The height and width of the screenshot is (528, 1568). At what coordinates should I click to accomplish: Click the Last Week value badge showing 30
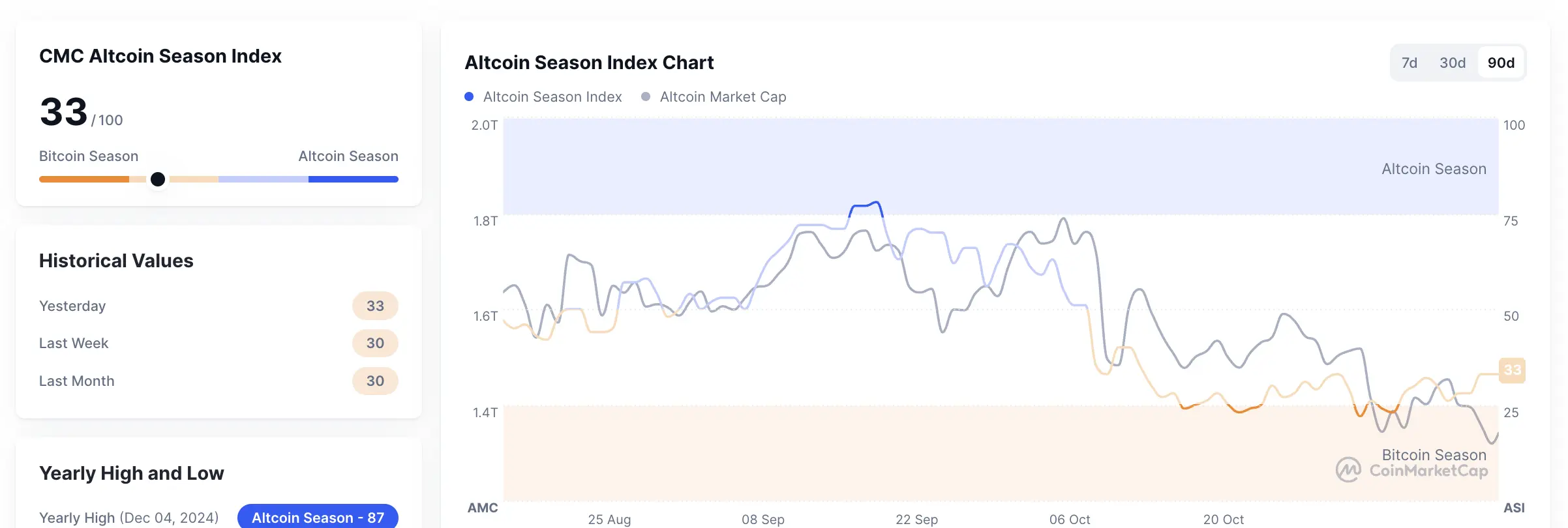(x=375, y=343)
